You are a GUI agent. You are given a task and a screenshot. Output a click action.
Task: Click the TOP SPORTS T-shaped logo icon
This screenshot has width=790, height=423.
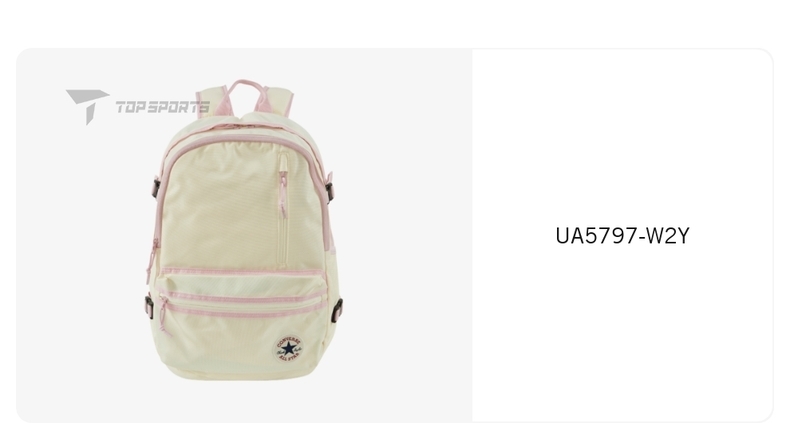coord(87,106)
